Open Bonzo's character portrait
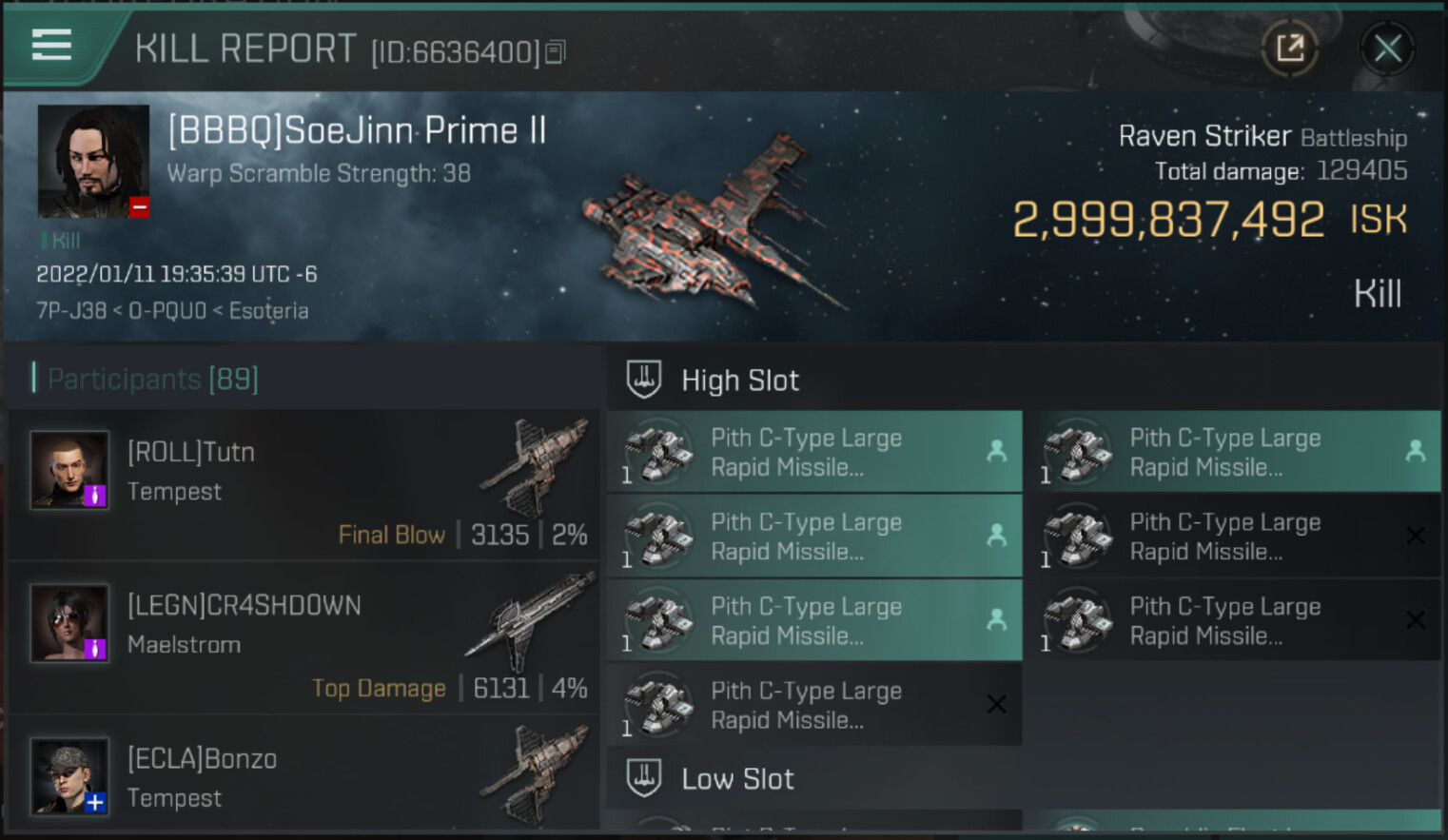Image resolution: width=1448 pixels, height=840 pixels. (69, 775)
